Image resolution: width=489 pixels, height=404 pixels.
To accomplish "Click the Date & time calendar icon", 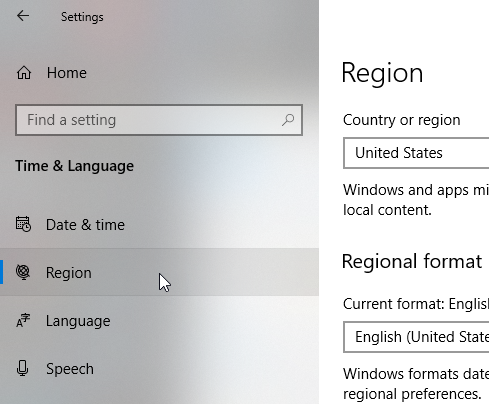I will [23, 224].
